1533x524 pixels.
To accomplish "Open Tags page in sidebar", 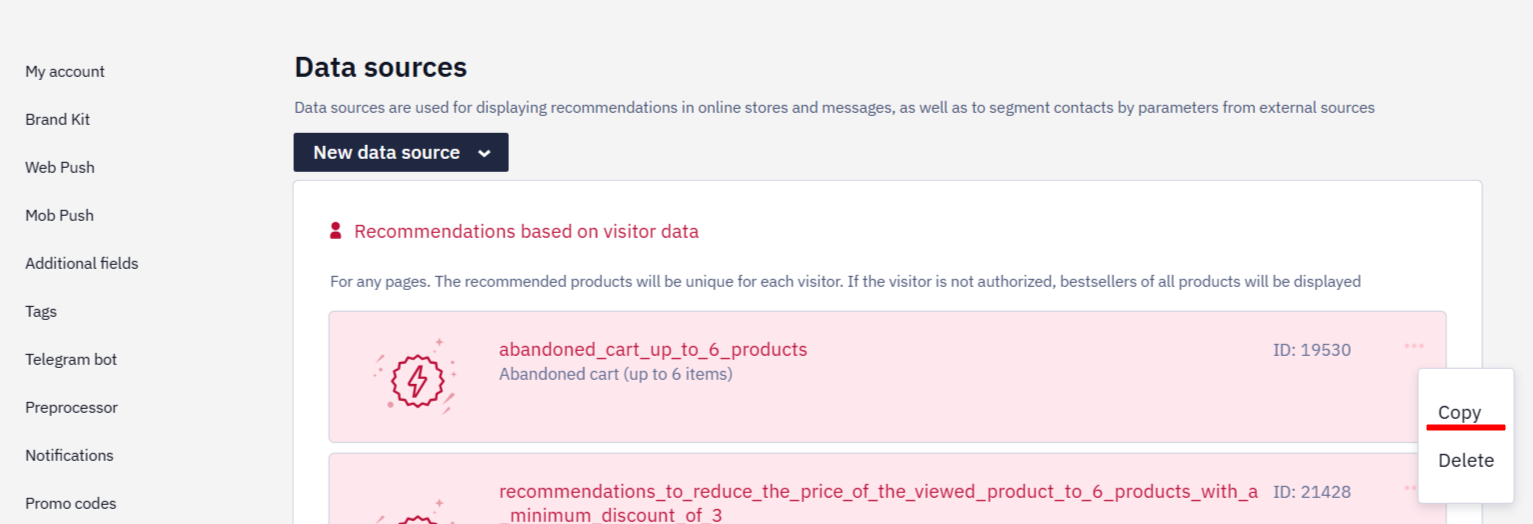I will point(41,311).
